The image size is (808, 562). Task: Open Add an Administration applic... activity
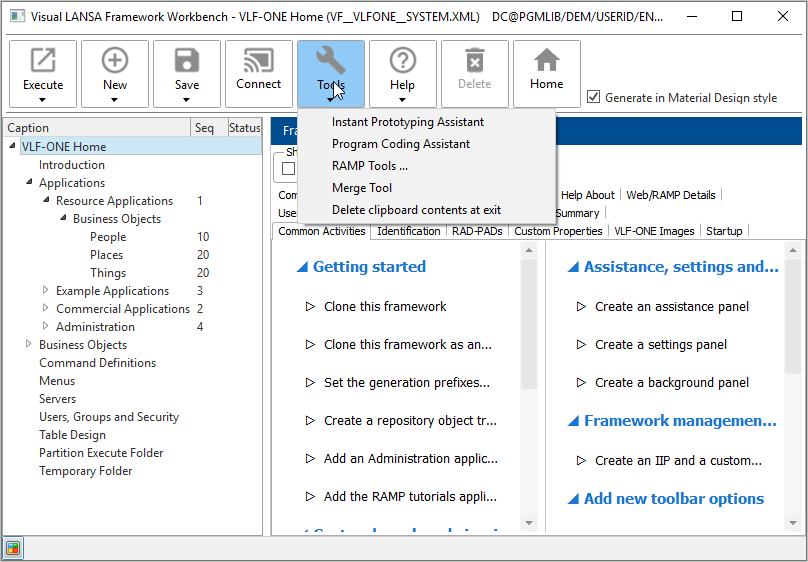tap(411, 458)
